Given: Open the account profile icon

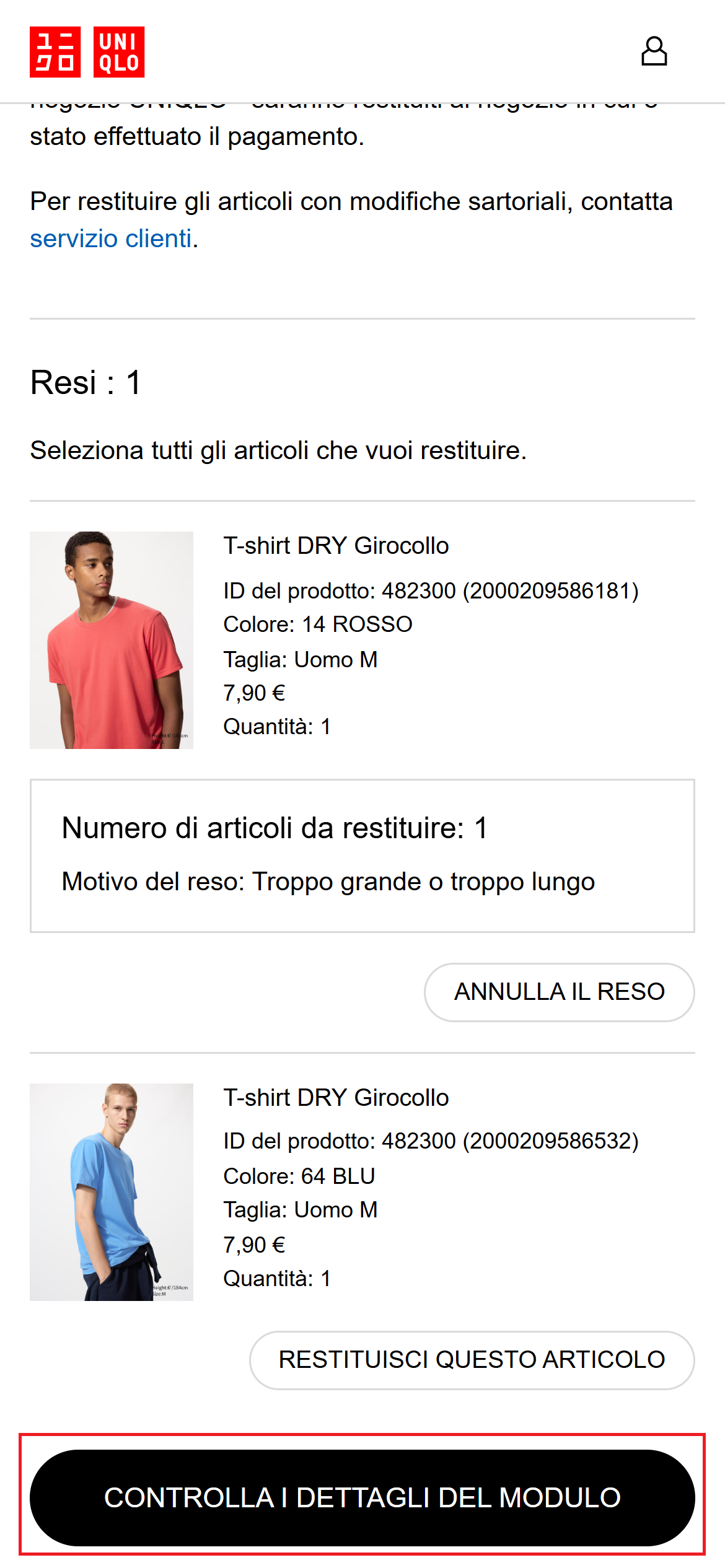Looking at the screenshot, I should pos(654,51).
